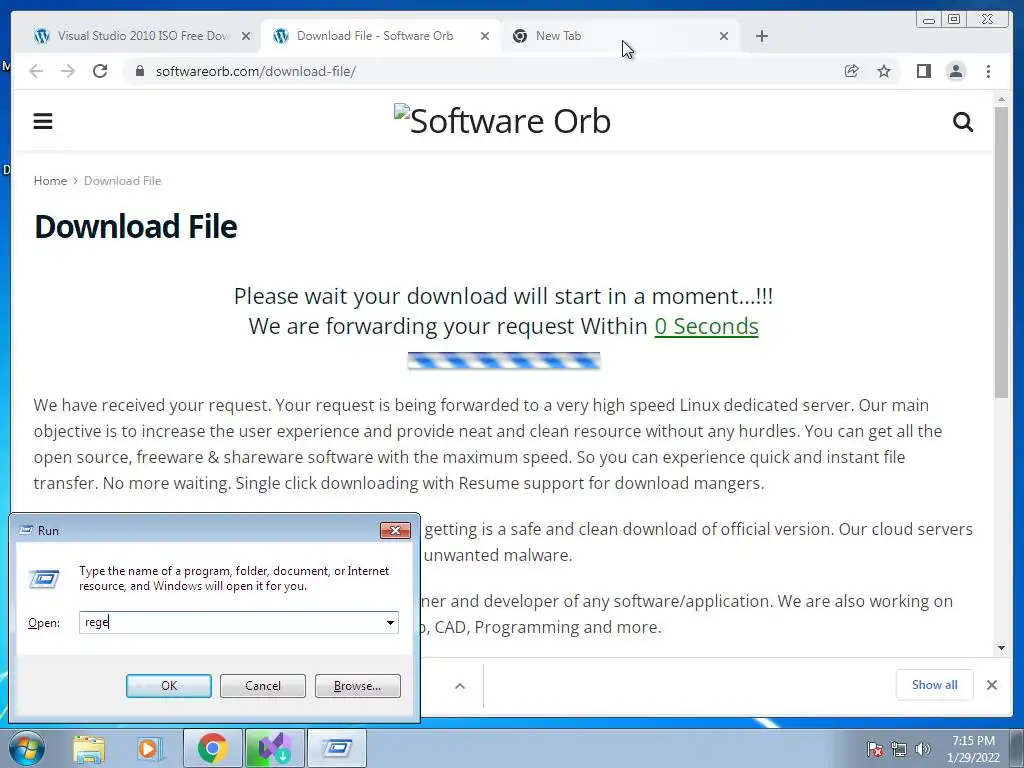Click Browse... in the Run dialog

pyautogui.click(x=357, y=686)
